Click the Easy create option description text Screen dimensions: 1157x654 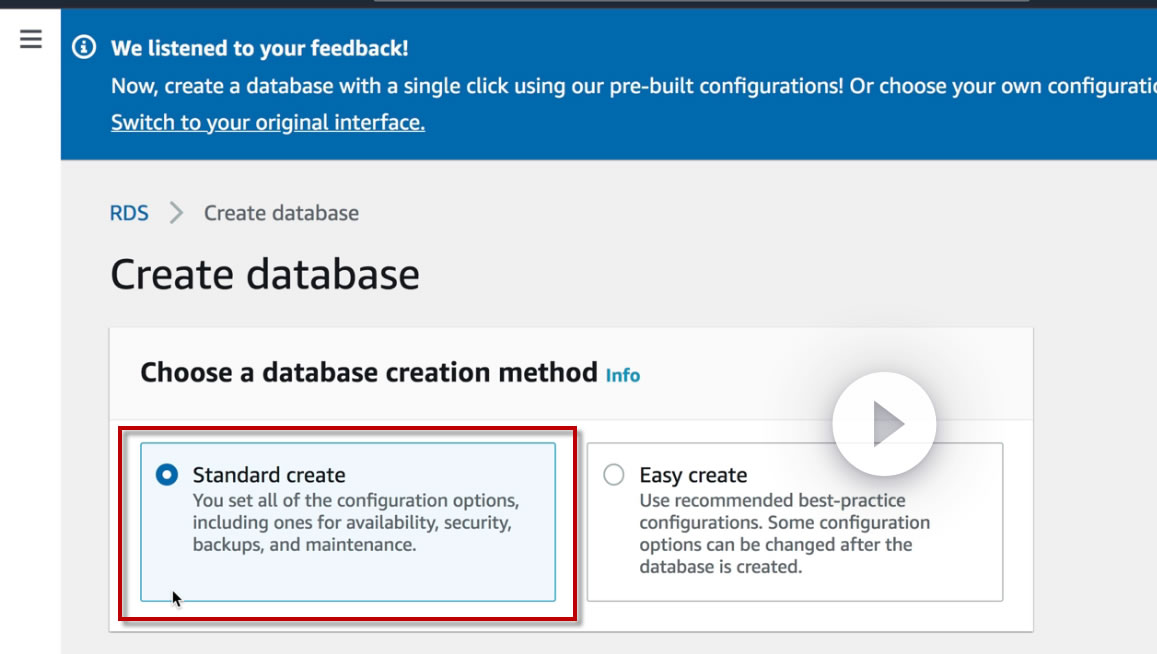(784, 533)
